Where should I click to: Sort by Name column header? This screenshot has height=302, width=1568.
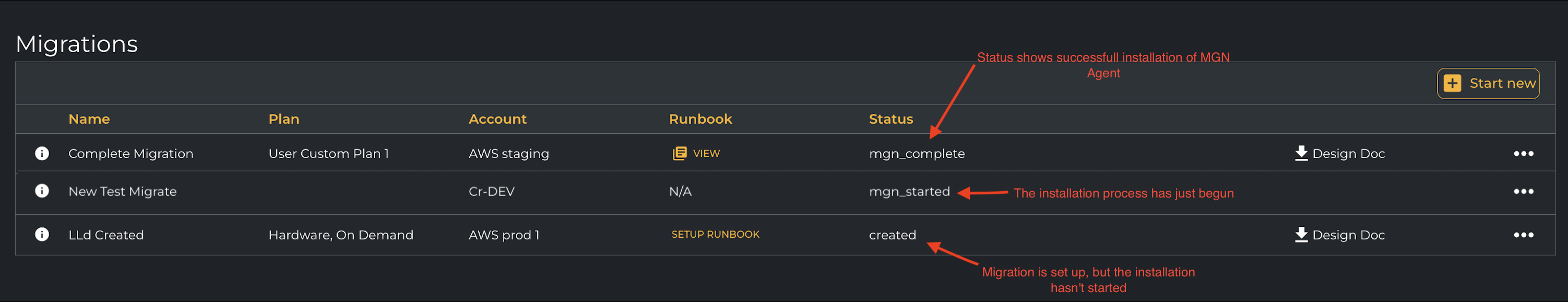click(89, 119)
